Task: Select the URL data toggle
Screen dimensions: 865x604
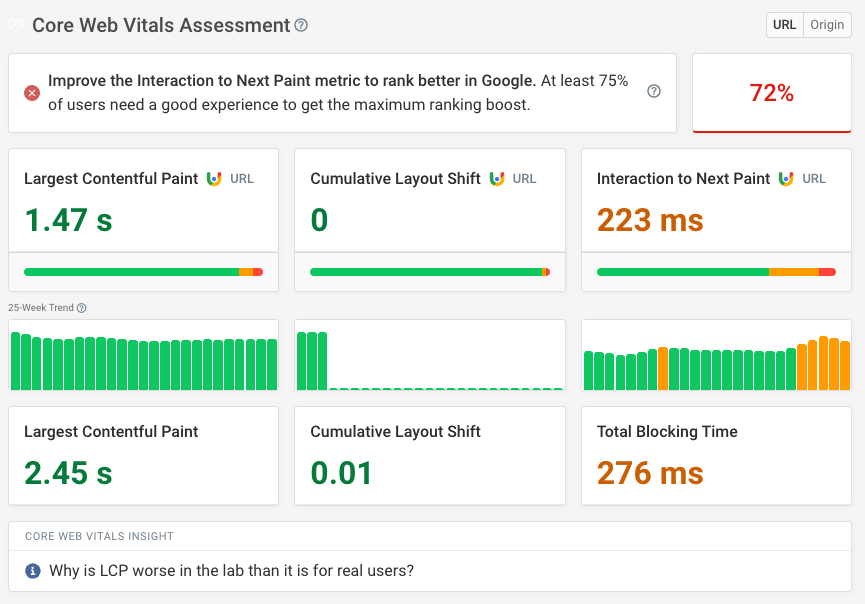Action: (x=784, y=24)
